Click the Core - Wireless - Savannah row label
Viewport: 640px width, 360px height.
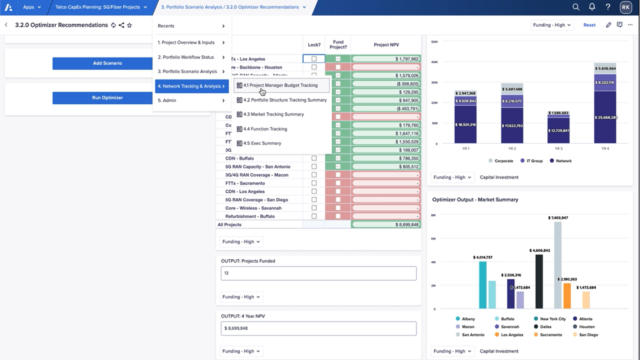[x=253, y=208]
